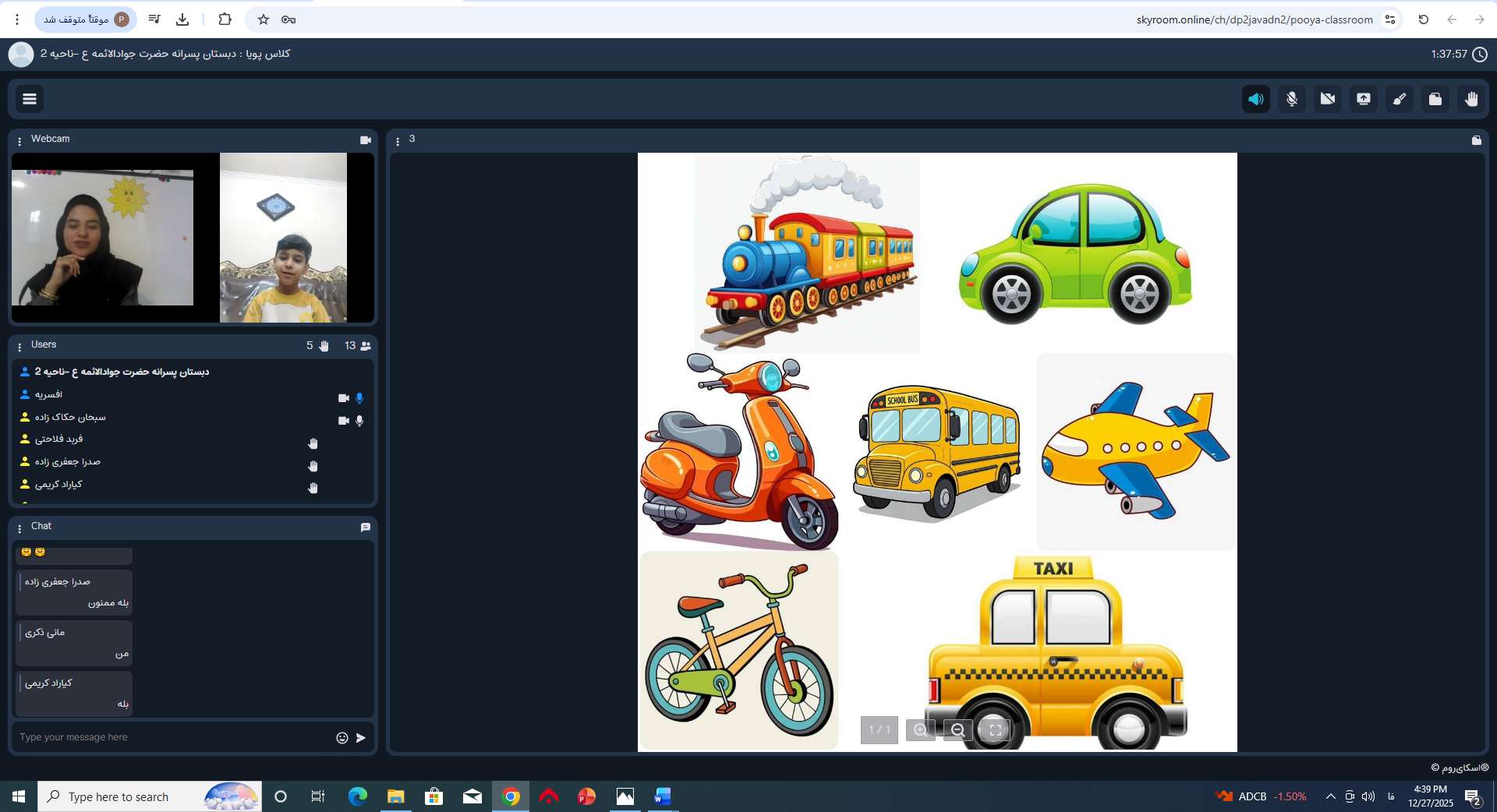Viewport: 1497px width, 812px height.
Task: Focus the chat message input field
Action: [x=173, y=737]
